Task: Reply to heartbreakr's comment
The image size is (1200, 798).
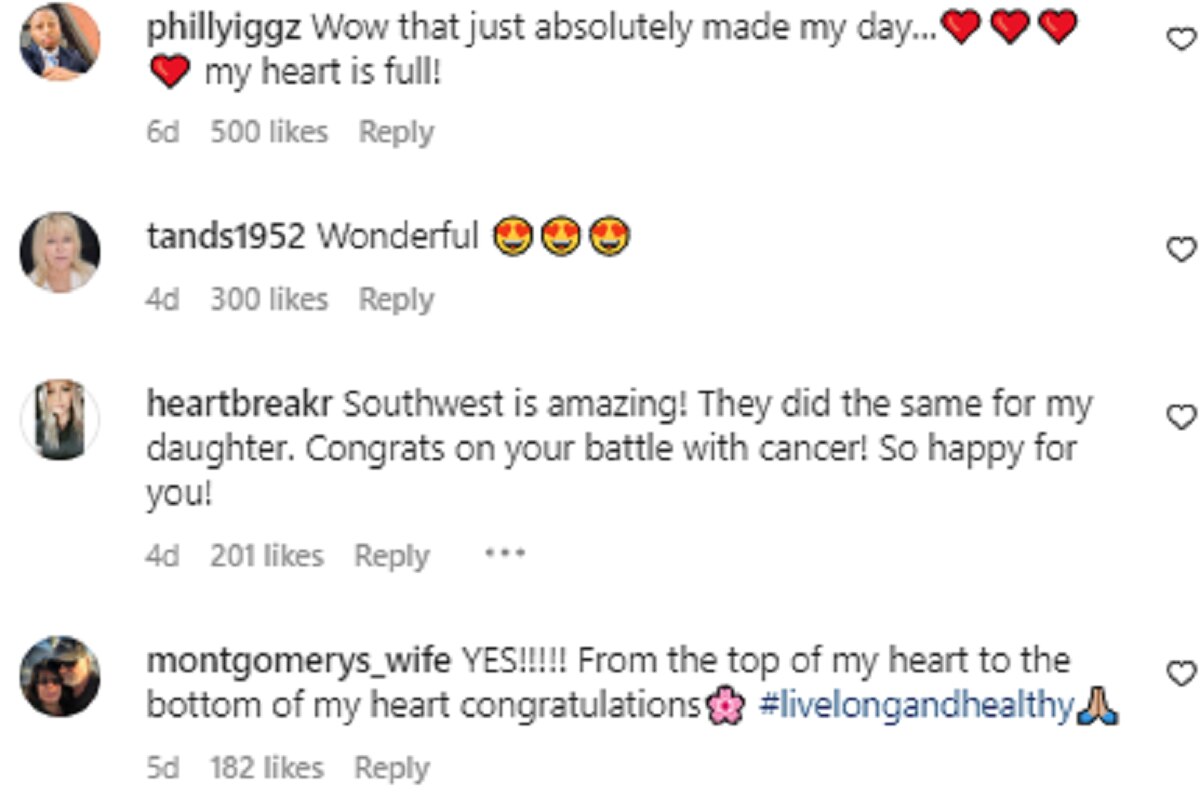Action: pos(392,555)
